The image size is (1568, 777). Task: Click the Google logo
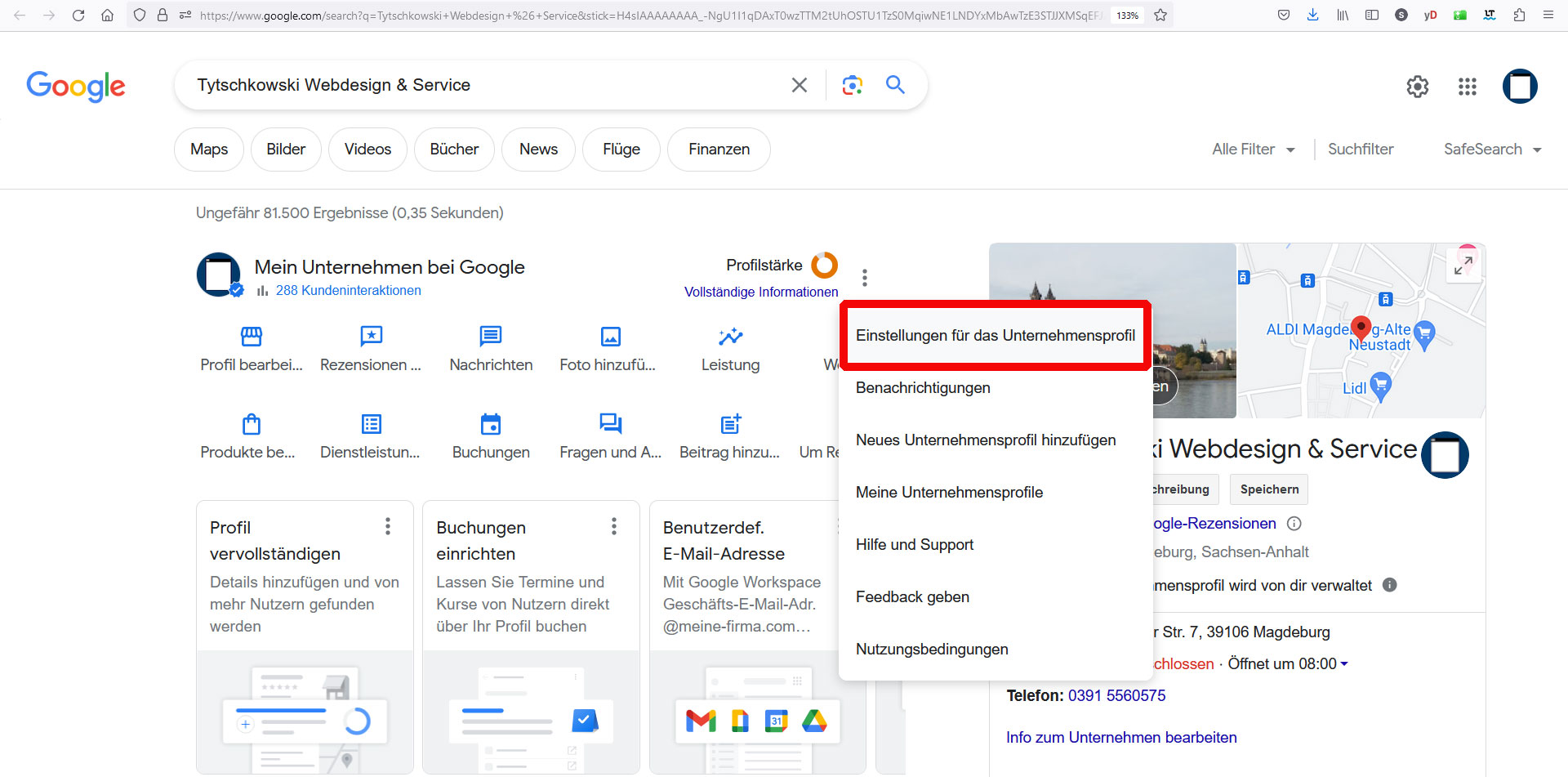click(x=76, y=86)
